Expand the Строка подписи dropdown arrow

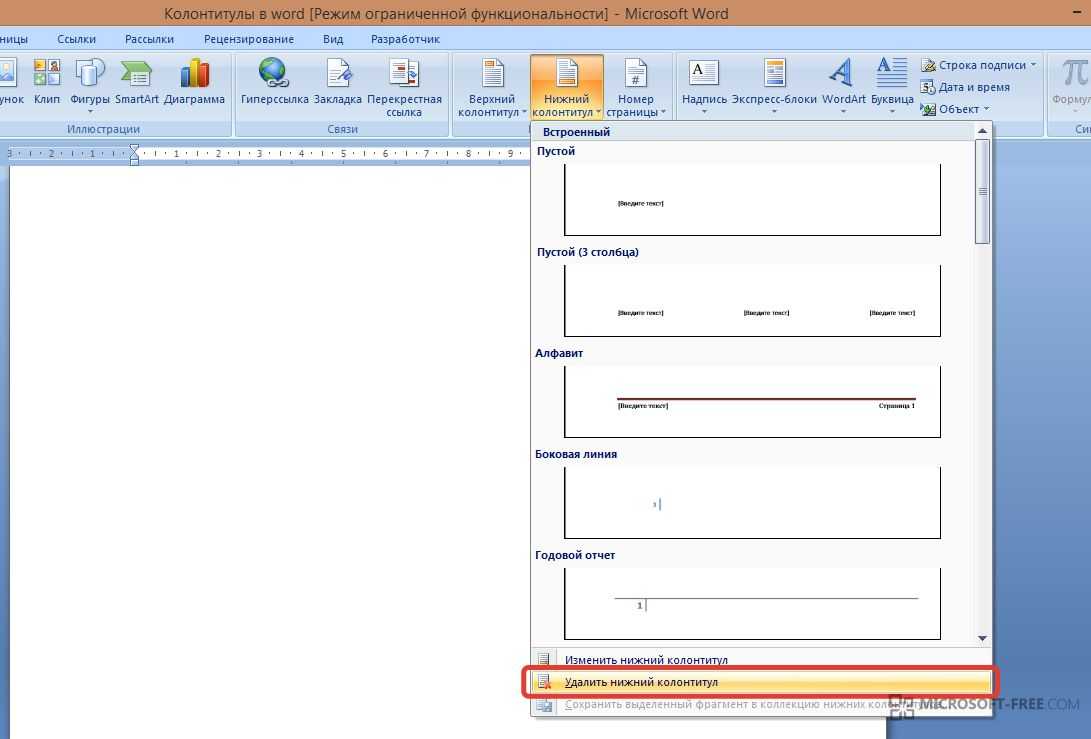1033,65
